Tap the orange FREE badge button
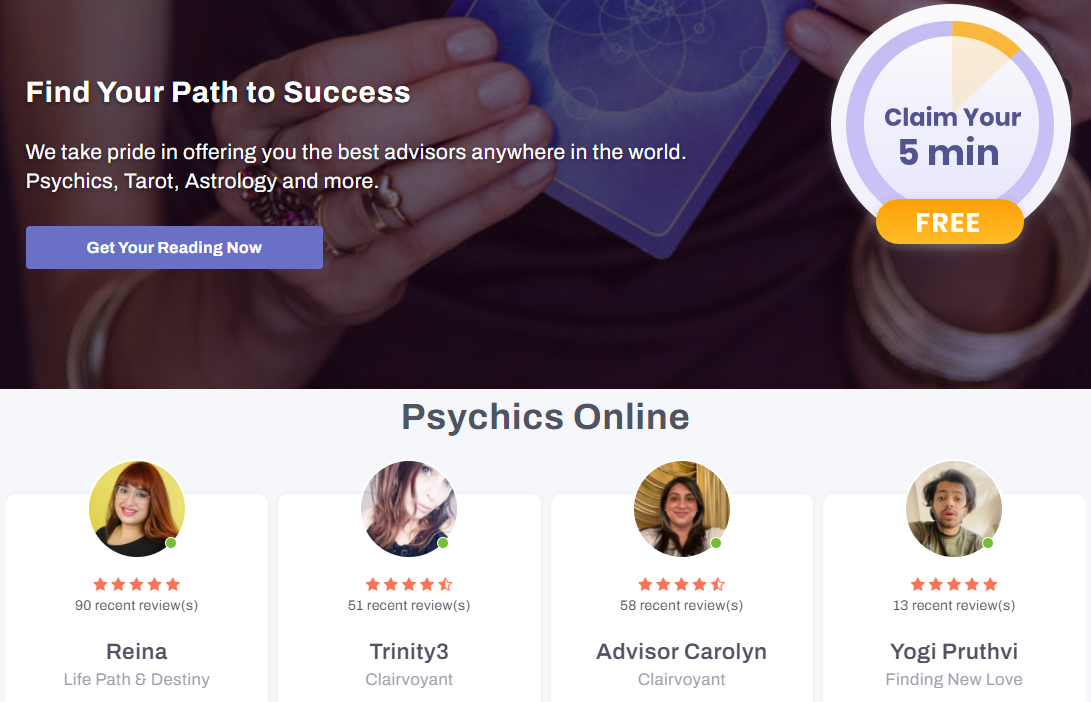Image resolution: width=1091 pixels, height=702 pixels. click(x=950, y=222)
